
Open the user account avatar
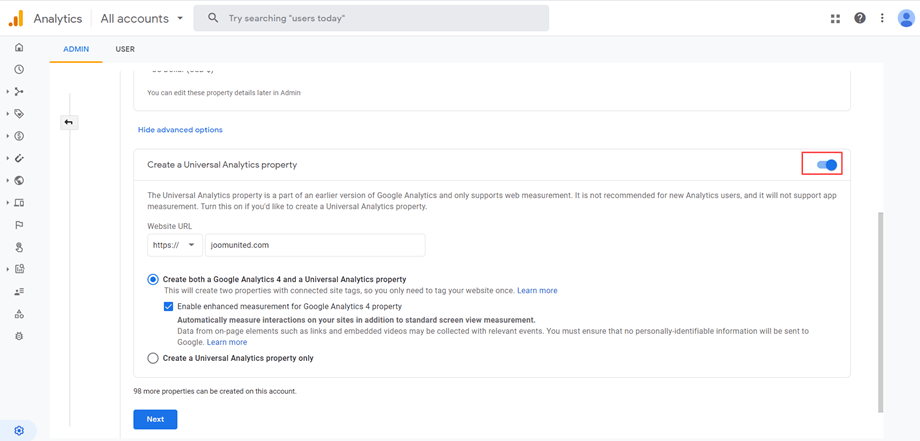point(907,18)
